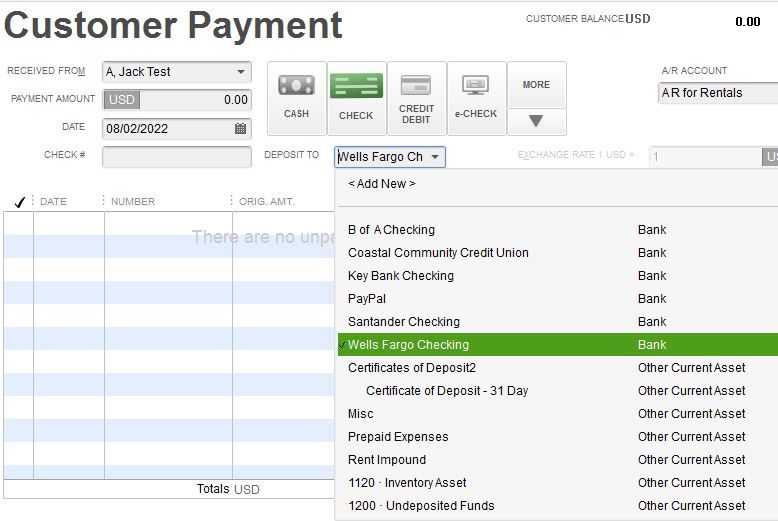Sort by the DATE column header

coord(53,201)
